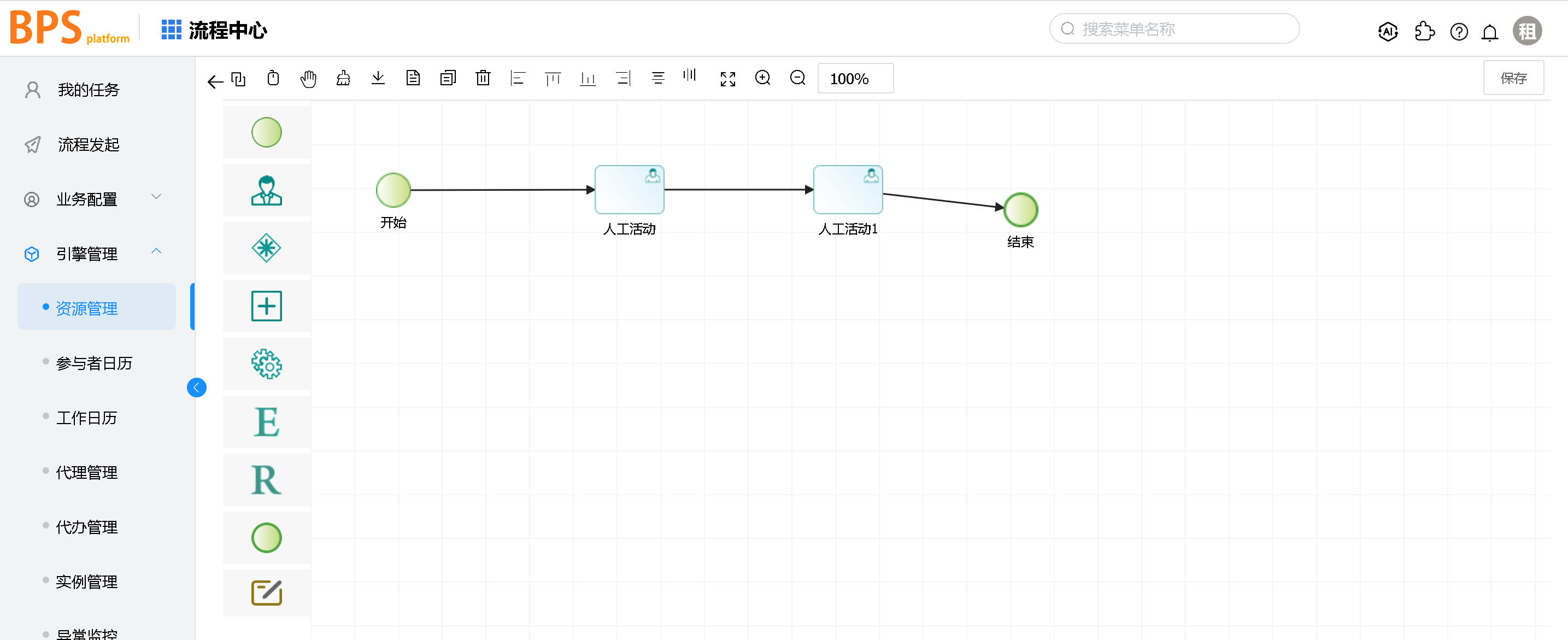The height and width of the screenshot is (640, 1568).
Task: Select the gear service activity palette icon
Action: tap(267, 364)
